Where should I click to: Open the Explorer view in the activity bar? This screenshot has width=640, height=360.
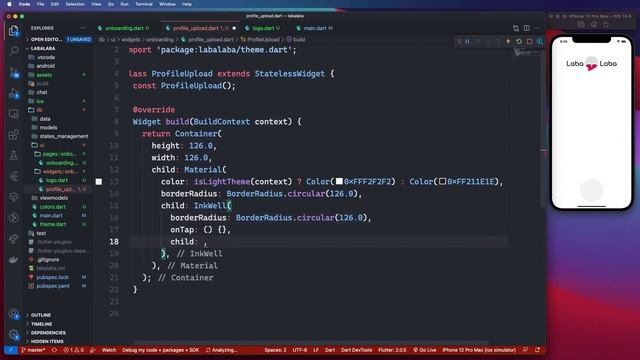[x=13, y=31]
